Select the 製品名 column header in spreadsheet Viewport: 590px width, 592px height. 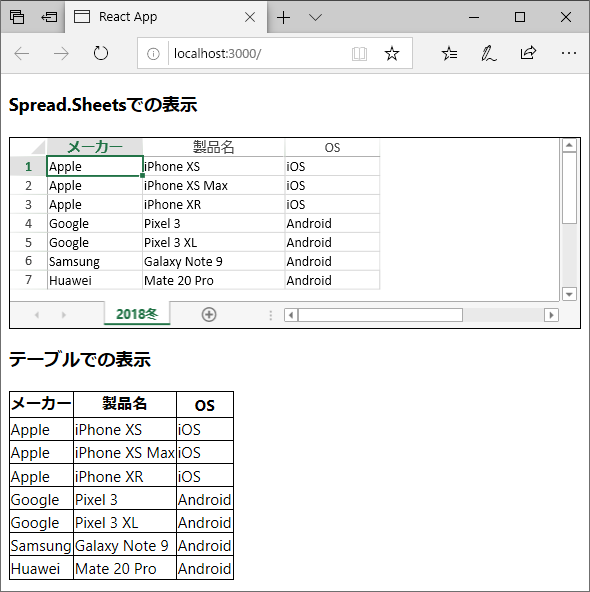[214, 147]
